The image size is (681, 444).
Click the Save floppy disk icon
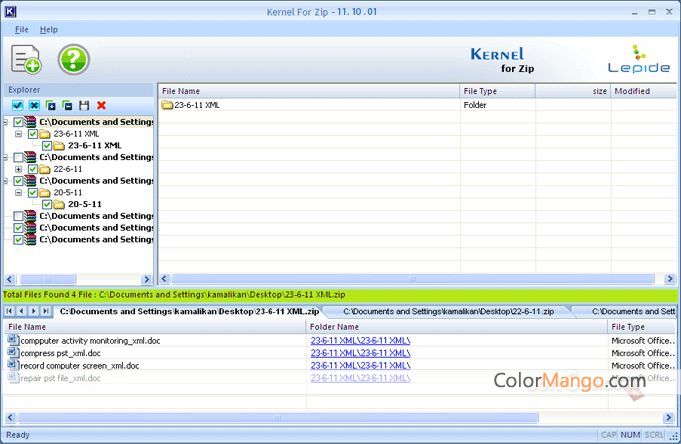[x=84, y=105]
